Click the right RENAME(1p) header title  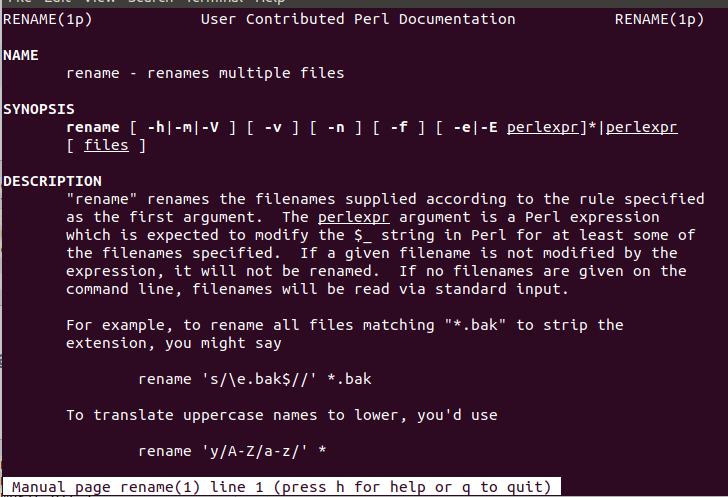tap(659, 20)
